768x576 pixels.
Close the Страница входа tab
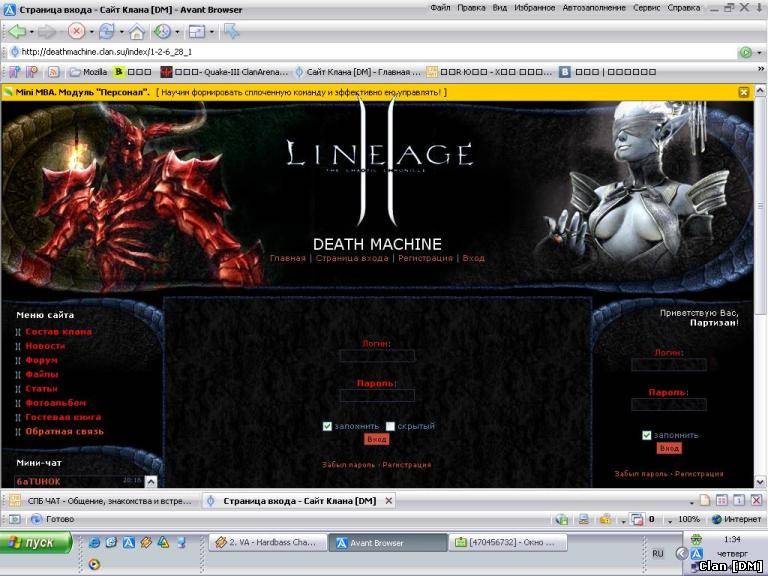tap(388, 501)
